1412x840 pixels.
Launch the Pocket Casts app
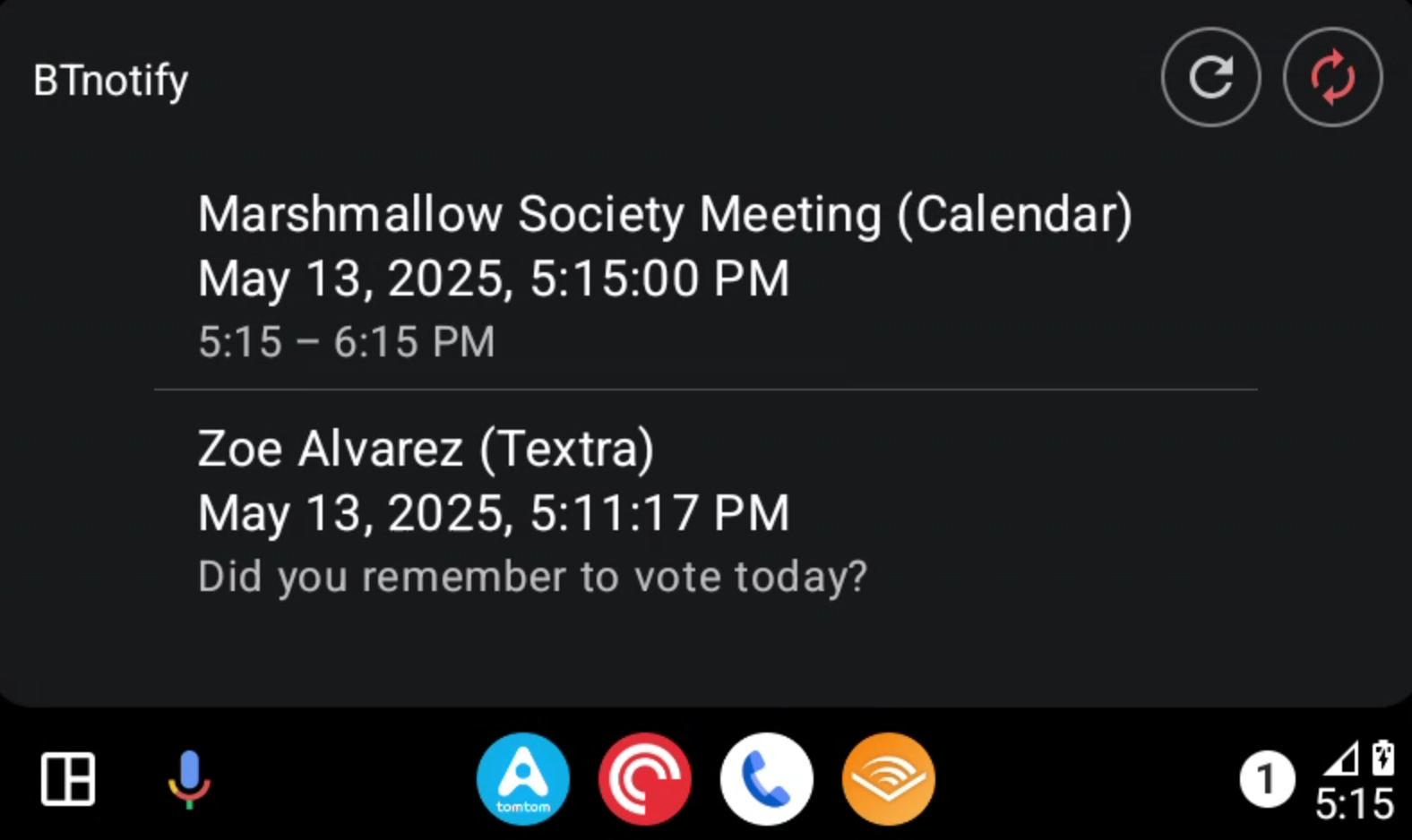pos(645,778)
